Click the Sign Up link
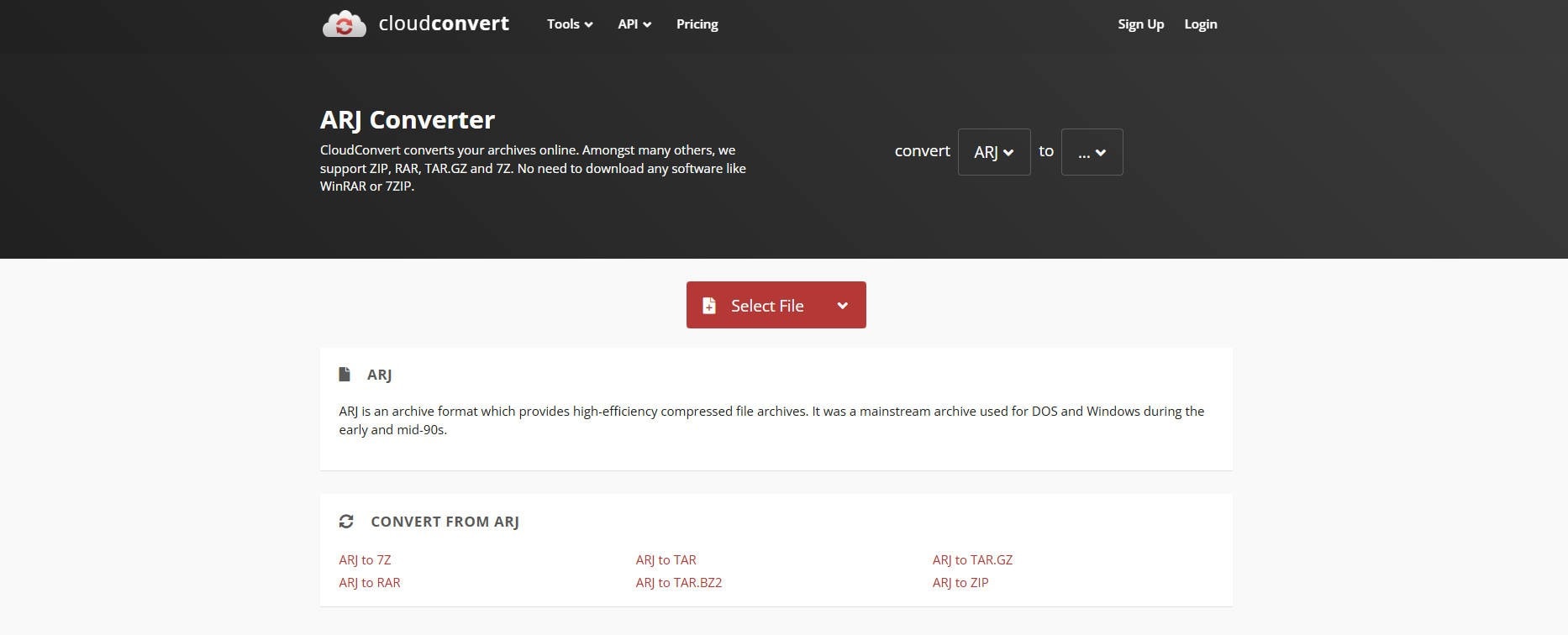Image resolution: width=1568 pixels, height=635 pixels. tap(1140, 24)
